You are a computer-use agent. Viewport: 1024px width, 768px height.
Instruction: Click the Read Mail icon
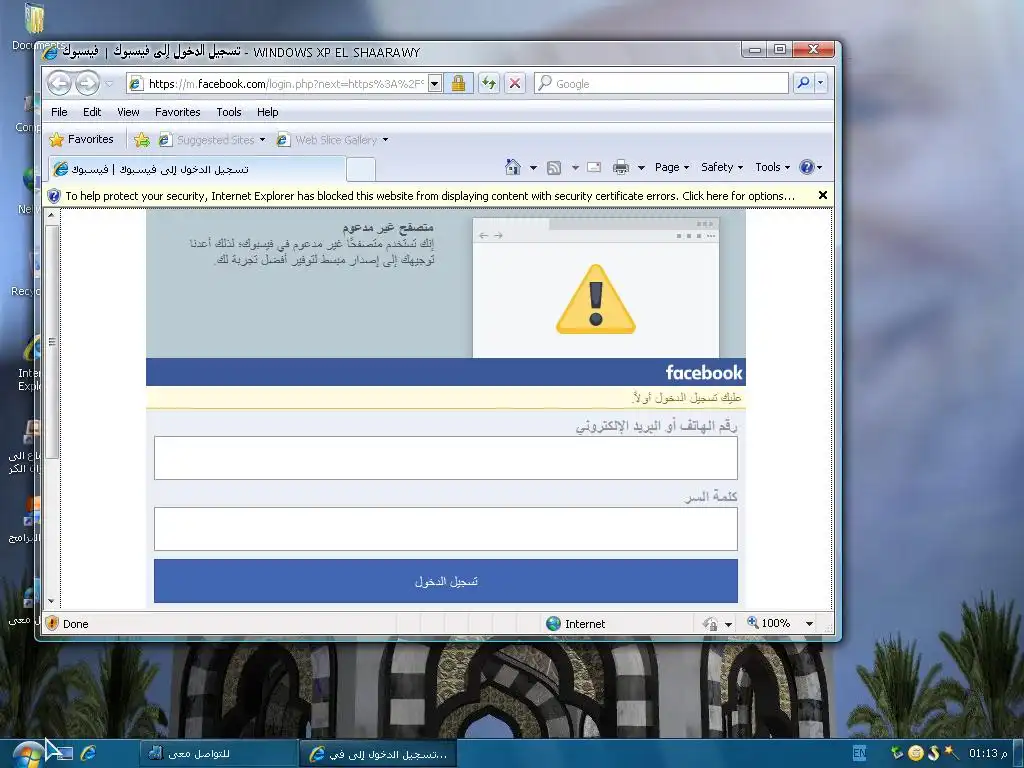pyautogui.click(x=594, y=167)
